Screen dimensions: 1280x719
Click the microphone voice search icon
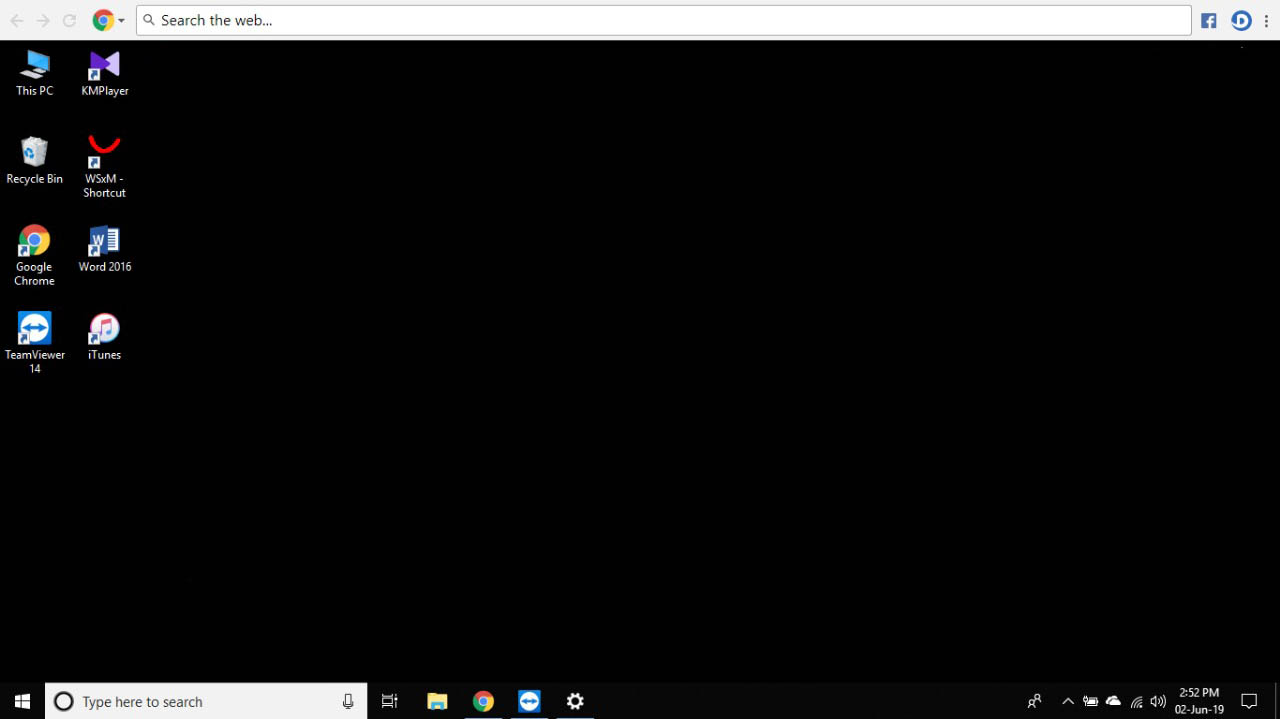click(348, 701)
